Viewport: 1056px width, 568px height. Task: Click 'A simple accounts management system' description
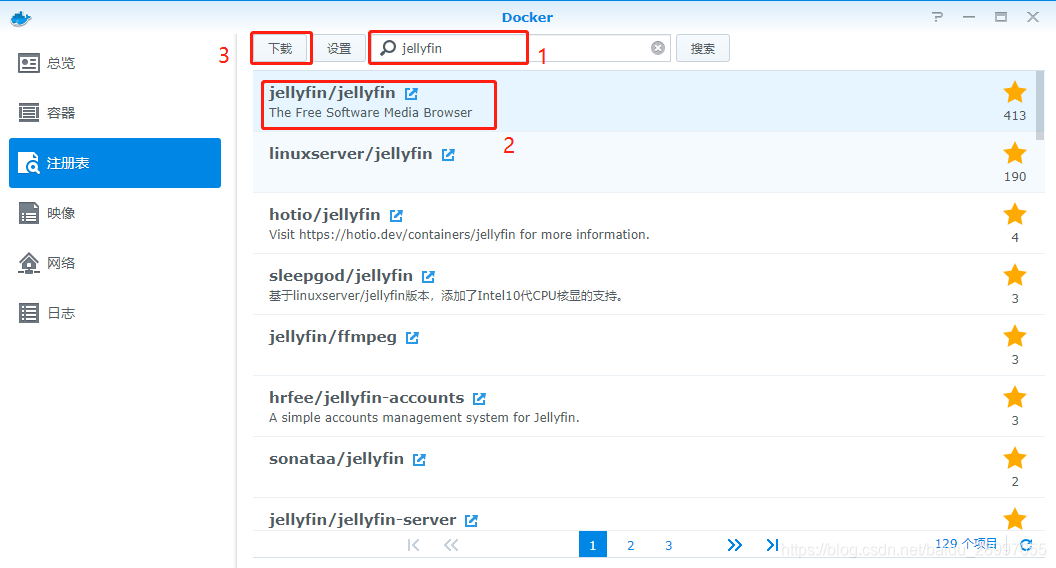point(424,418)
